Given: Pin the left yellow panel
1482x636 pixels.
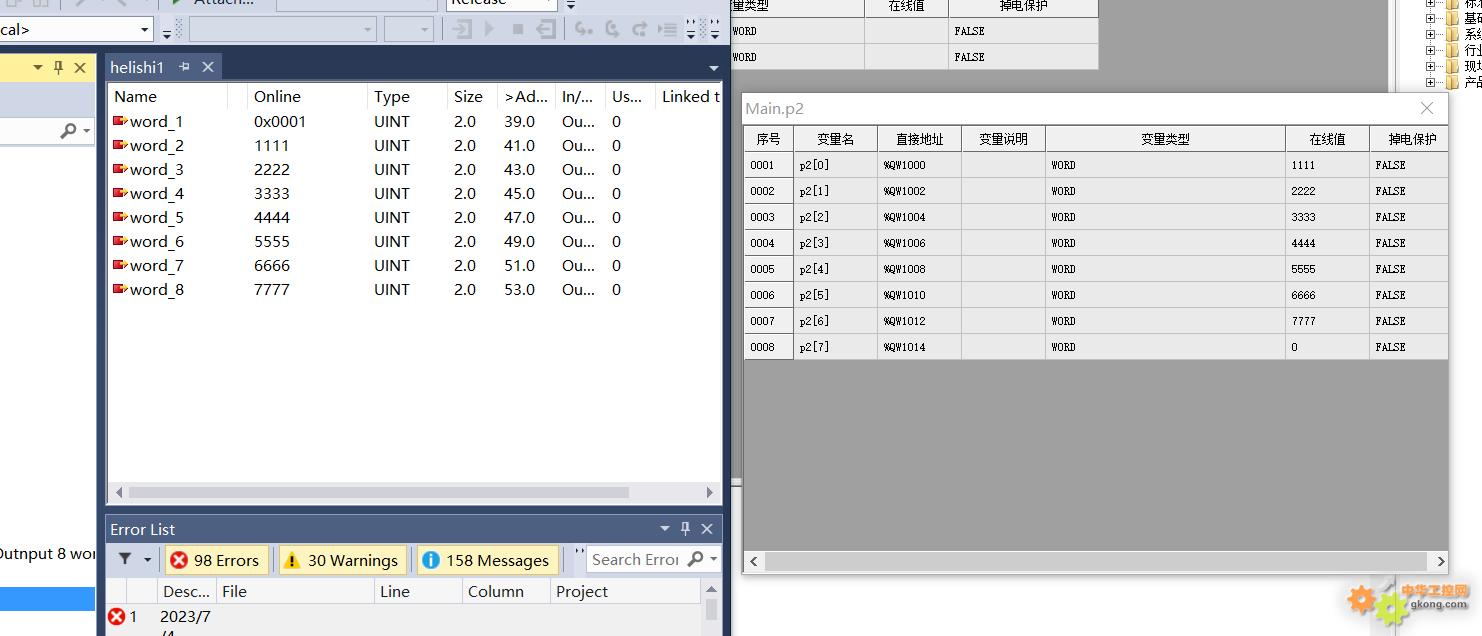Looking at the screenshot, I should [x=58, y=67].
